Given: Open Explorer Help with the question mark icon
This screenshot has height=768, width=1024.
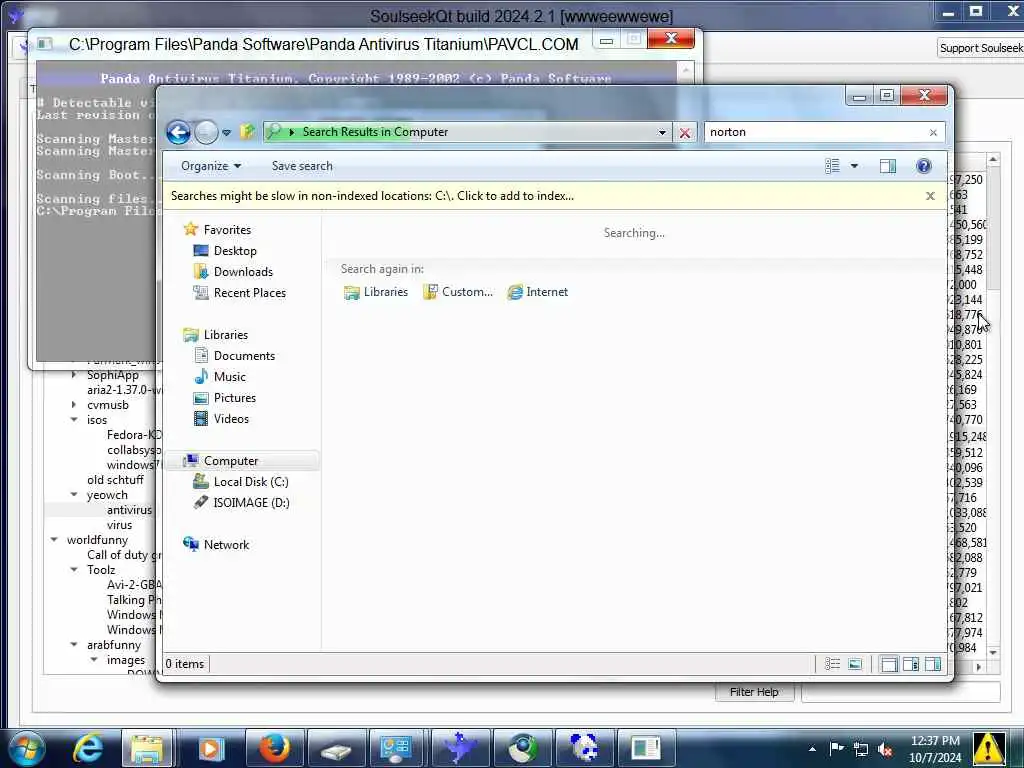Looking at the screenshot, I should (923, 166).
